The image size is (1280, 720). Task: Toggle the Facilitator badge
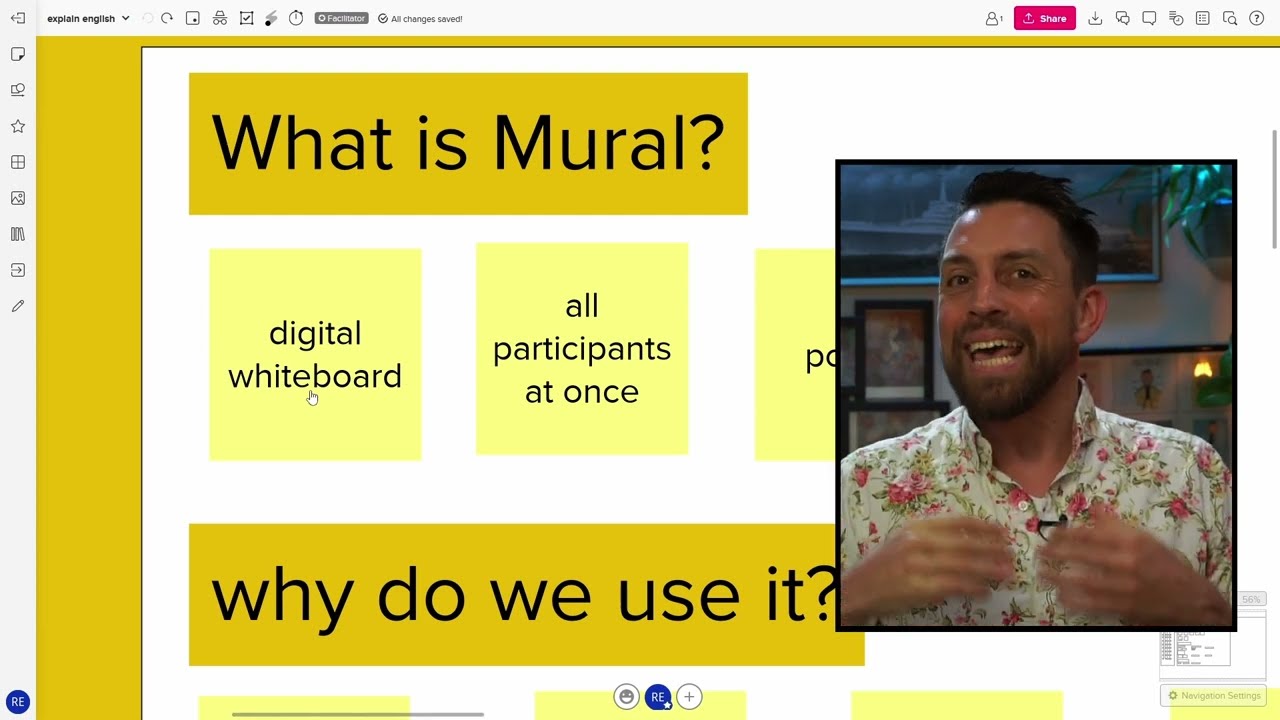click(341, 17)
